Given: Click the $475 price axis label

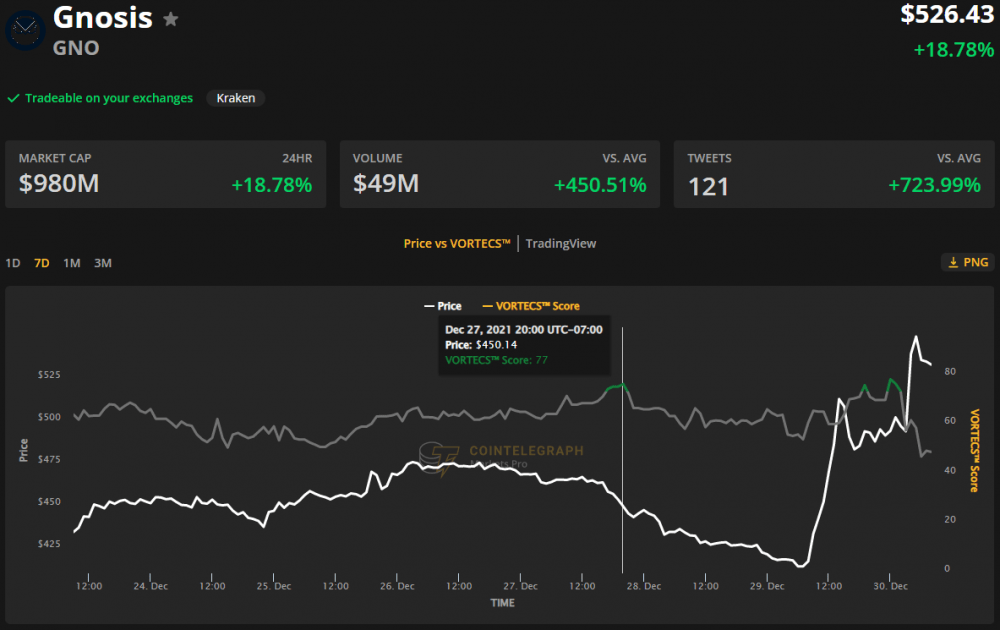Looking at the screenshot, I should tap(49, 459).
